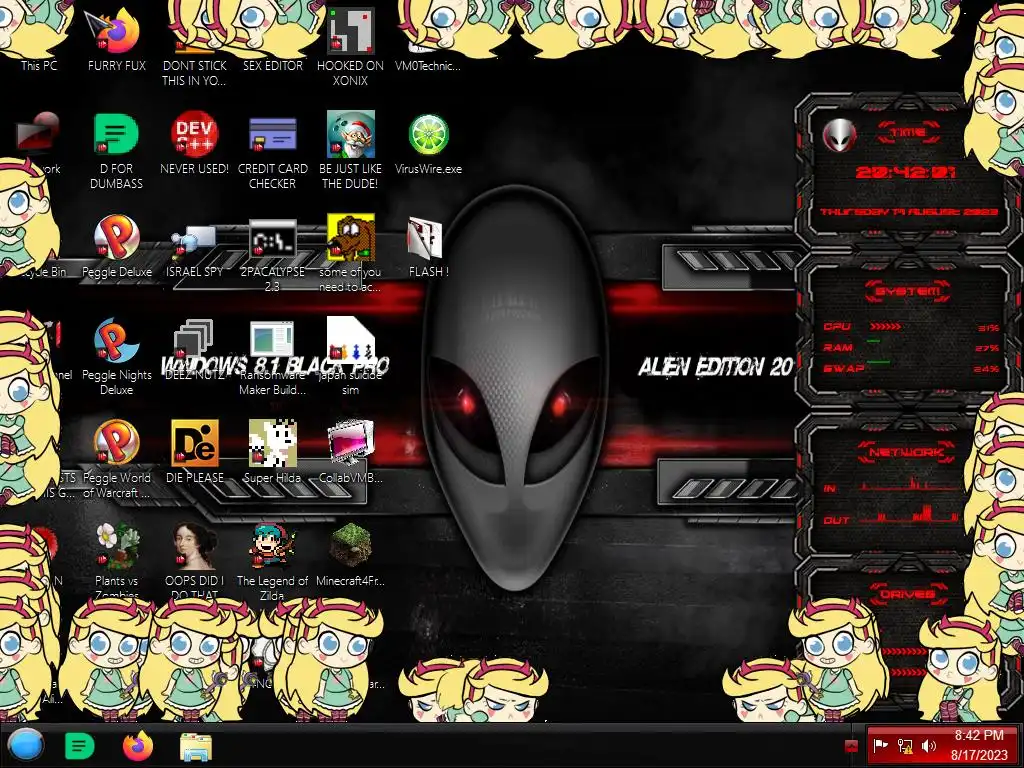Select the OOPS DID I DO THAT portrait icon

point(195,547)
